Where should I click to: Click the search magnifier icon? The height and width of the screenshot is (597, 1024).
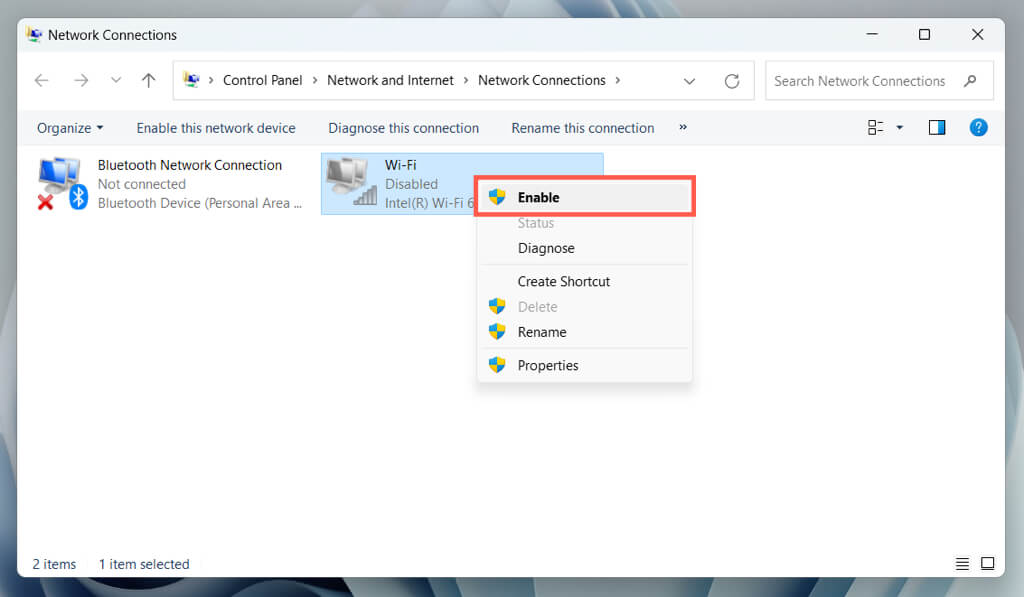point(970,81)
